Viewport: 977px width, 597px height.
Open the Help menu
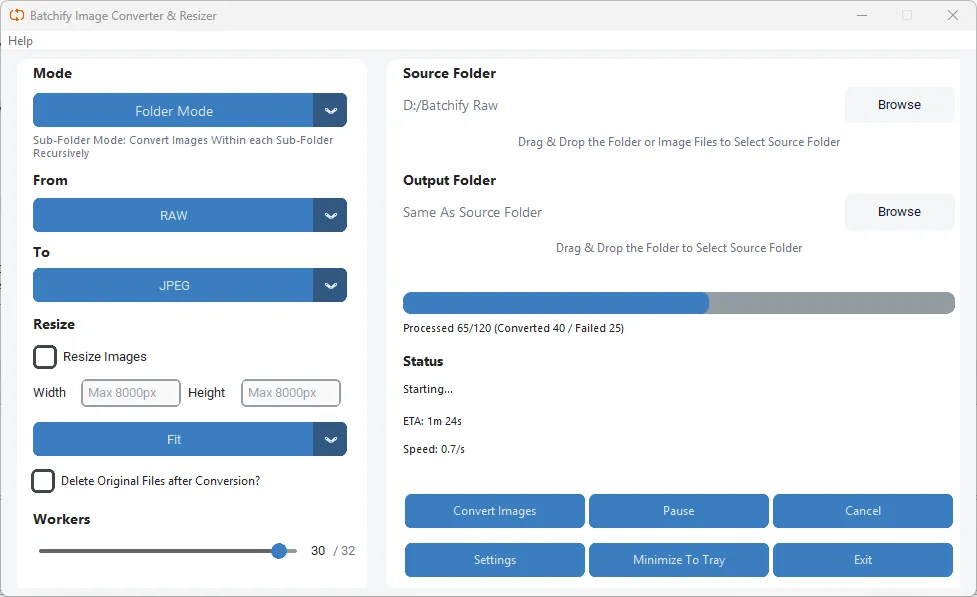tap(20, 40)
